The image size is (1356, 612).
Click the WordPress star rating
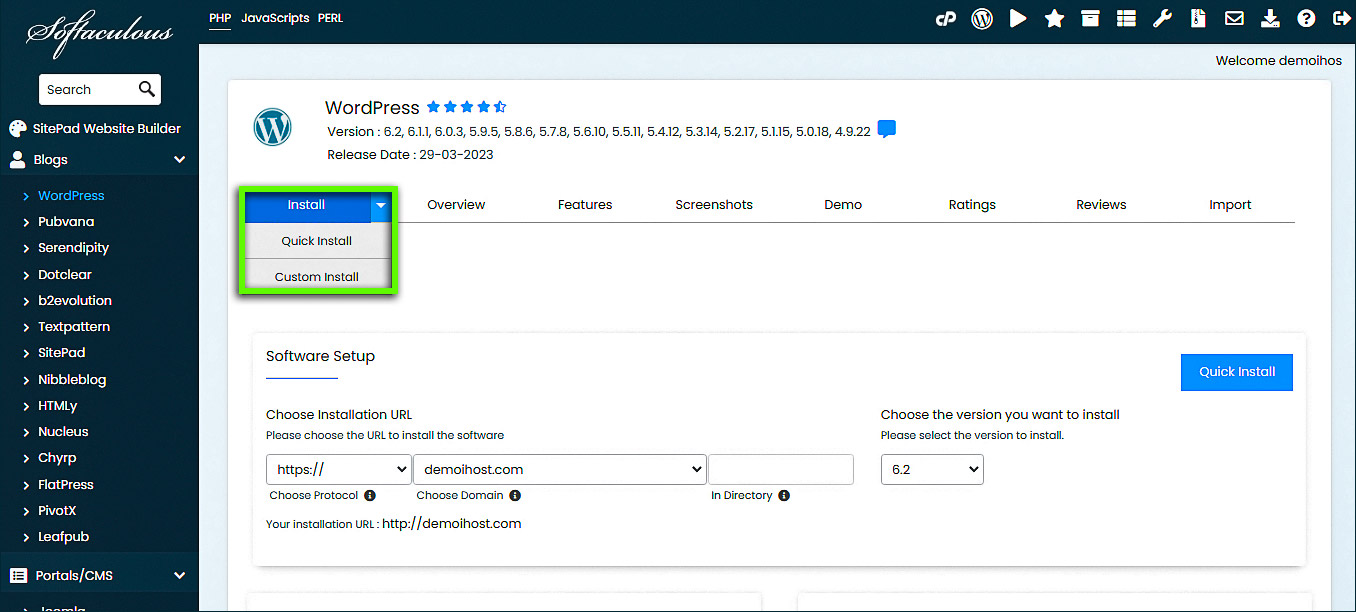[x=467, y=107]
